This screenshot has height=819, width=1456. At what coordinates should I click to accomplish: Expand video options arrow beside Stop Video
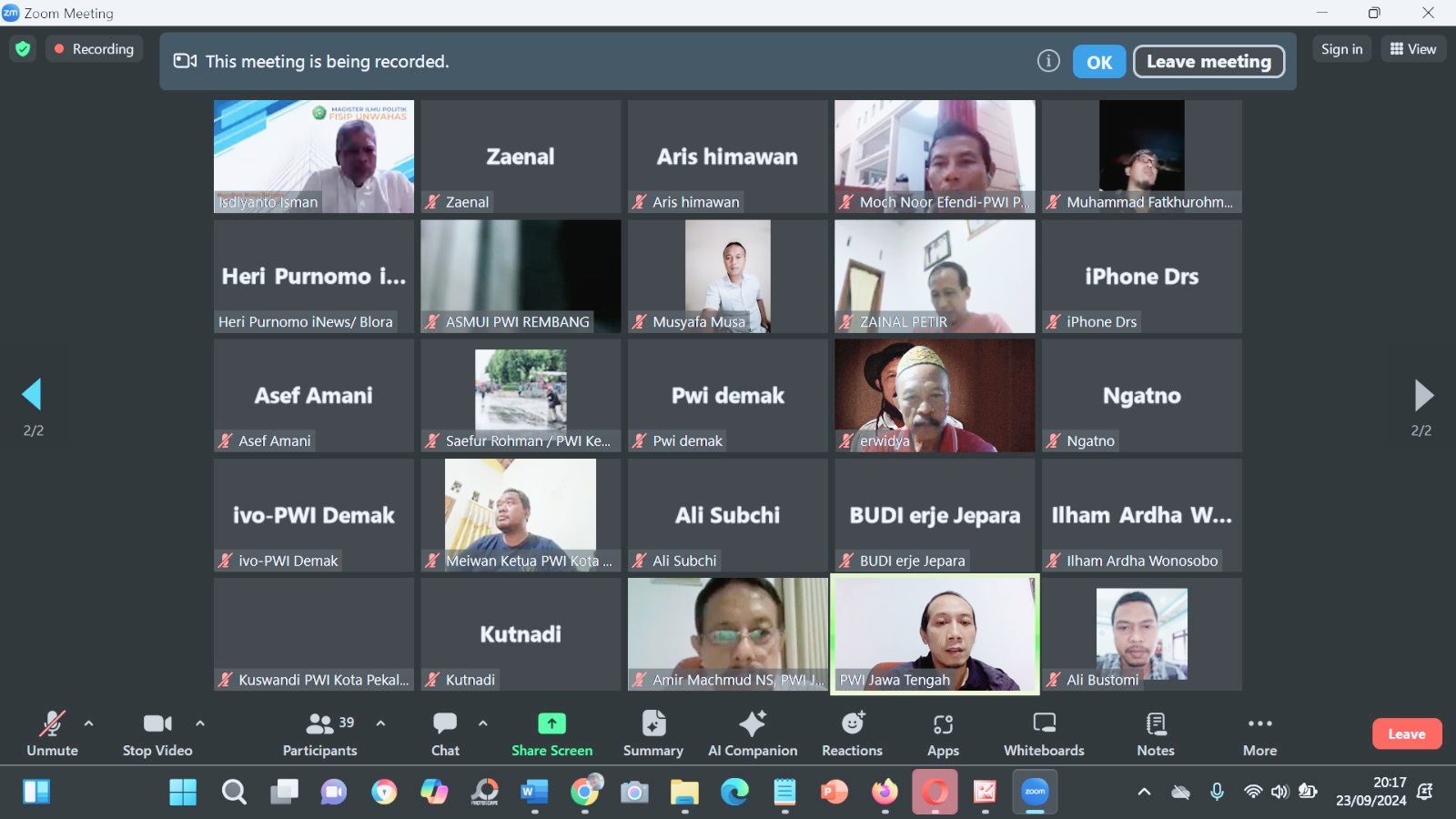(200, 723)
